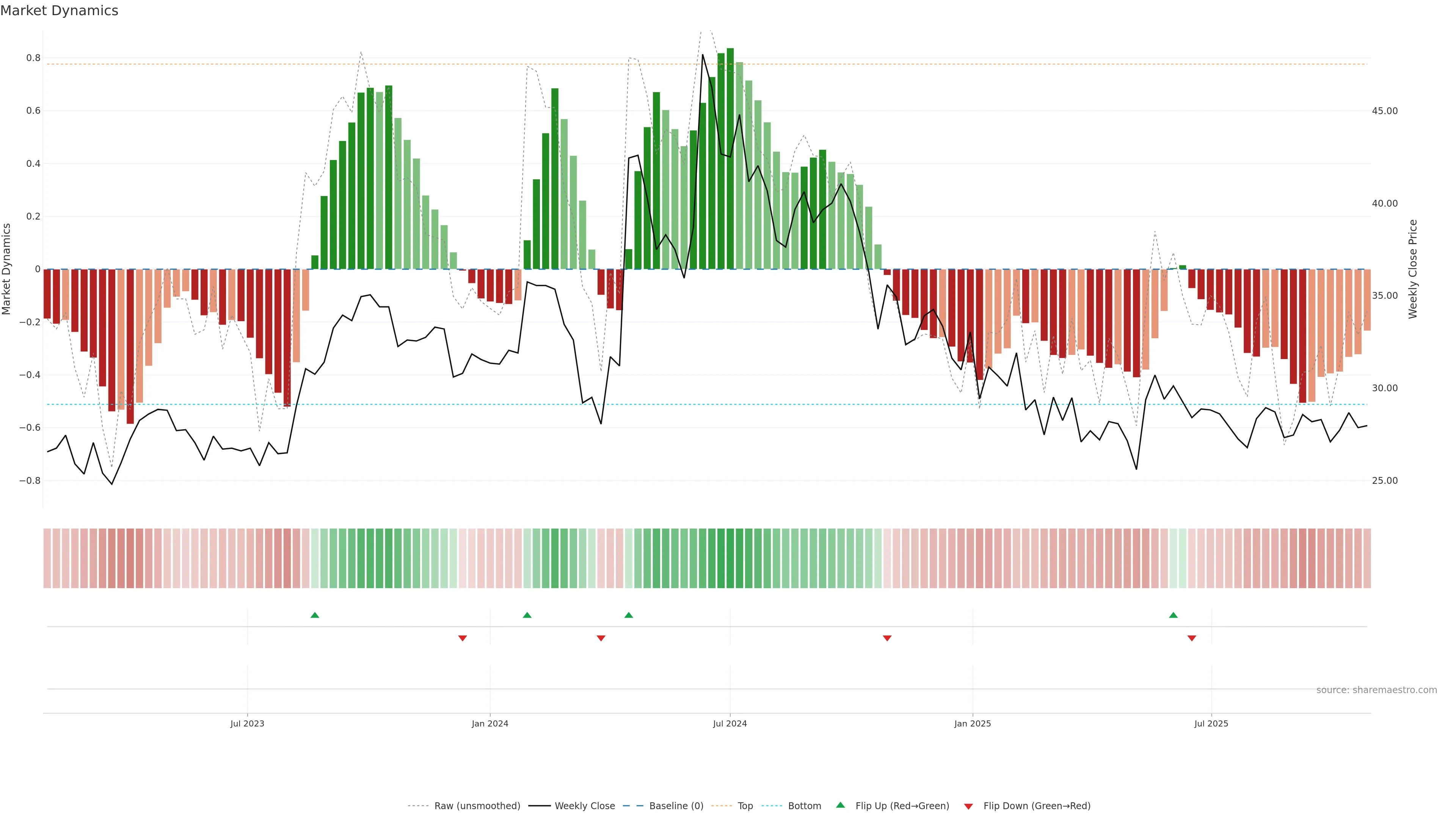Click the 45.00 right-axis price label
1456x819 pixels.
coord(1384,111)
